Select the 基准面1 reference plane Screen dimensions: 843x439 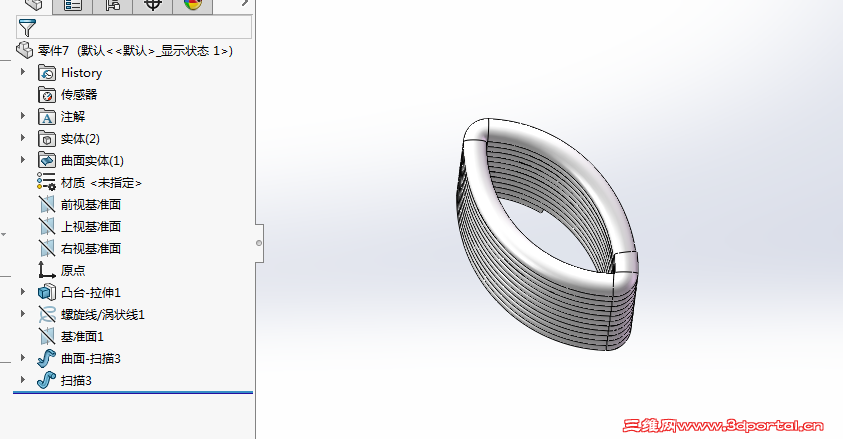pos(82,337)
